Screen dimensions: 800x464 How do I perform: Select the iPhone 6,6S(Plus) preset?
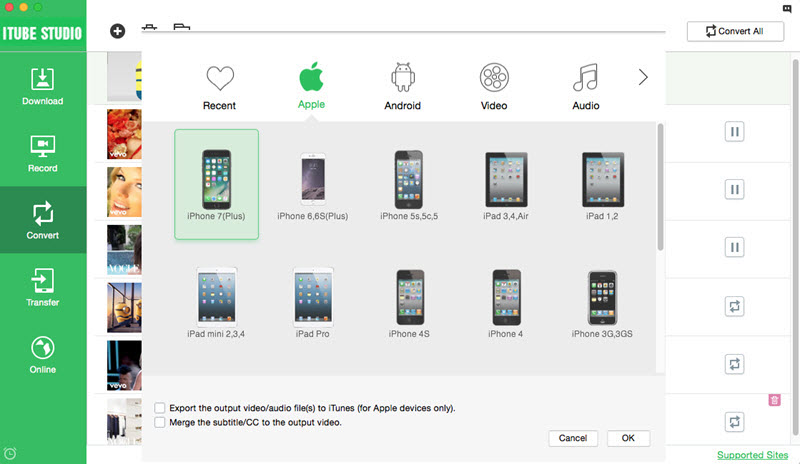coord(313,186)
